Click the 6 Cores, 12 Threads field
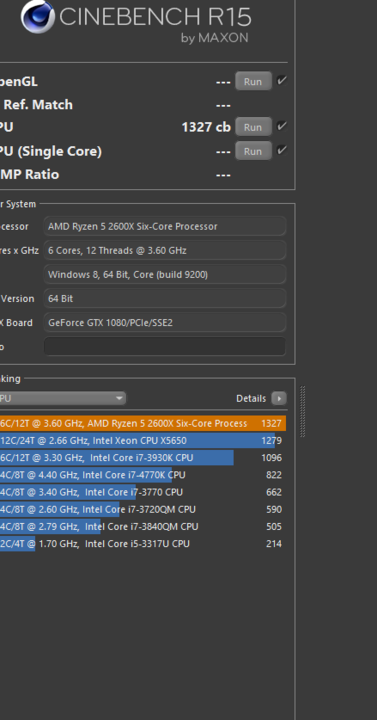The image size is (377, 720). tap(165, 250)
